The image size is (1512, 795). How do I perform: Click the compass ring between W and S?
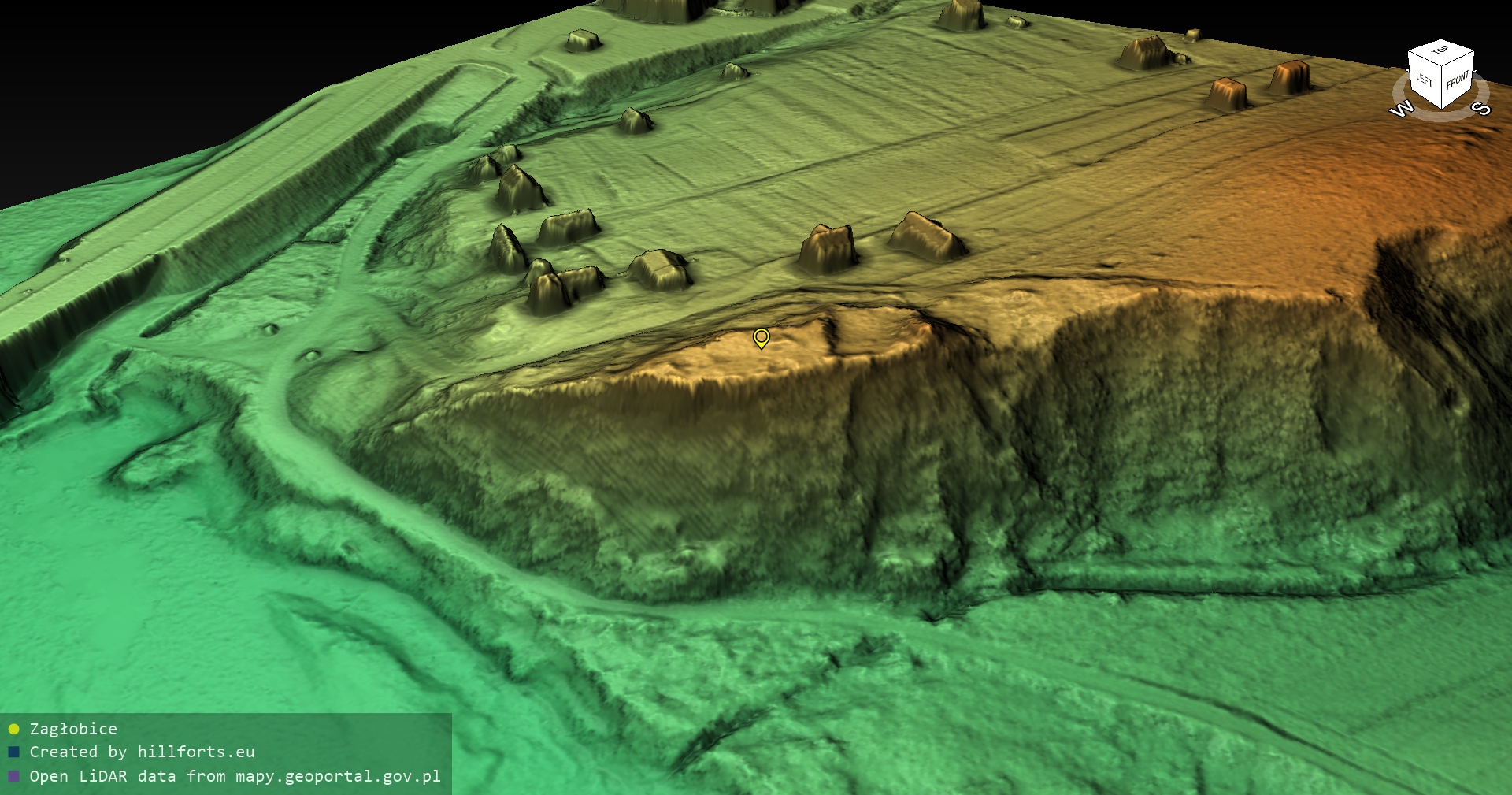[x=1440, y=117]
